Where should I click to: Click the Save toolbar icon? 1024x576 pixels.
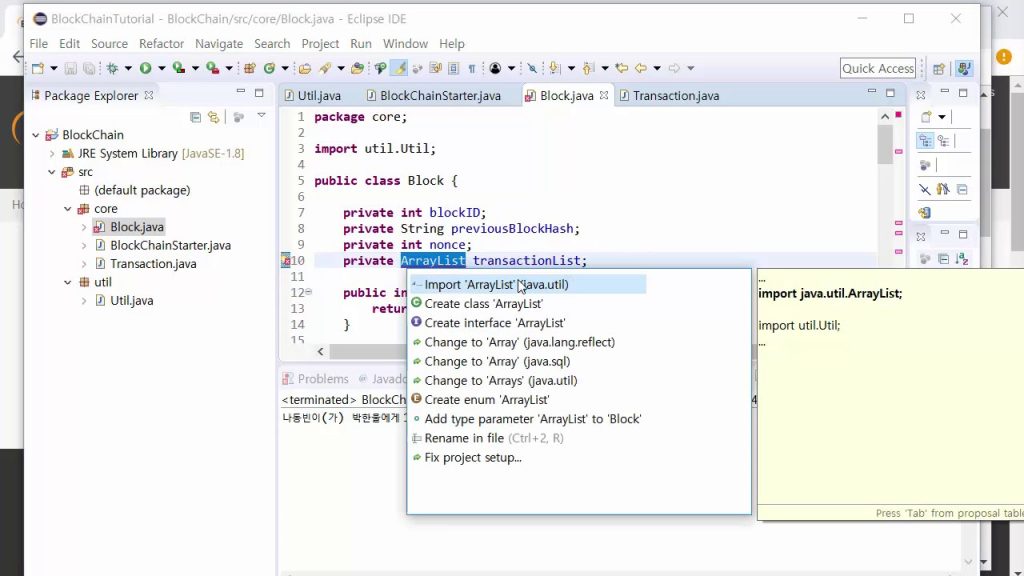[71, 68]
